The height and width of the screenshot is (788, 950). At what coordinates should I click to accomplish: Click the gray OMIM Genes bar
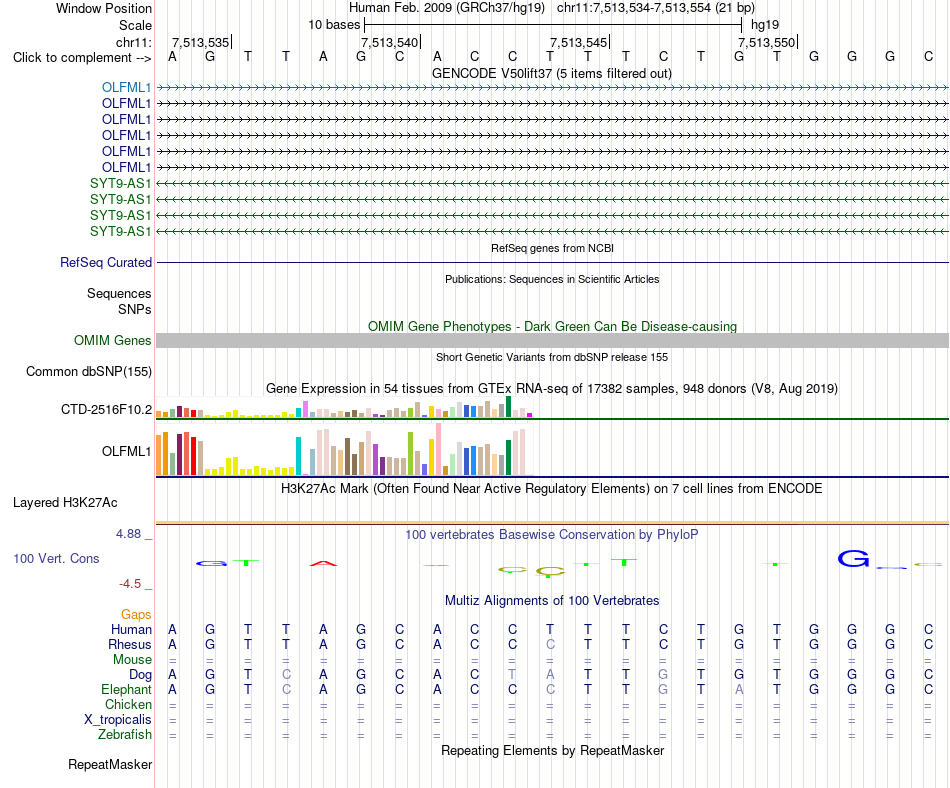coord(552,340)
